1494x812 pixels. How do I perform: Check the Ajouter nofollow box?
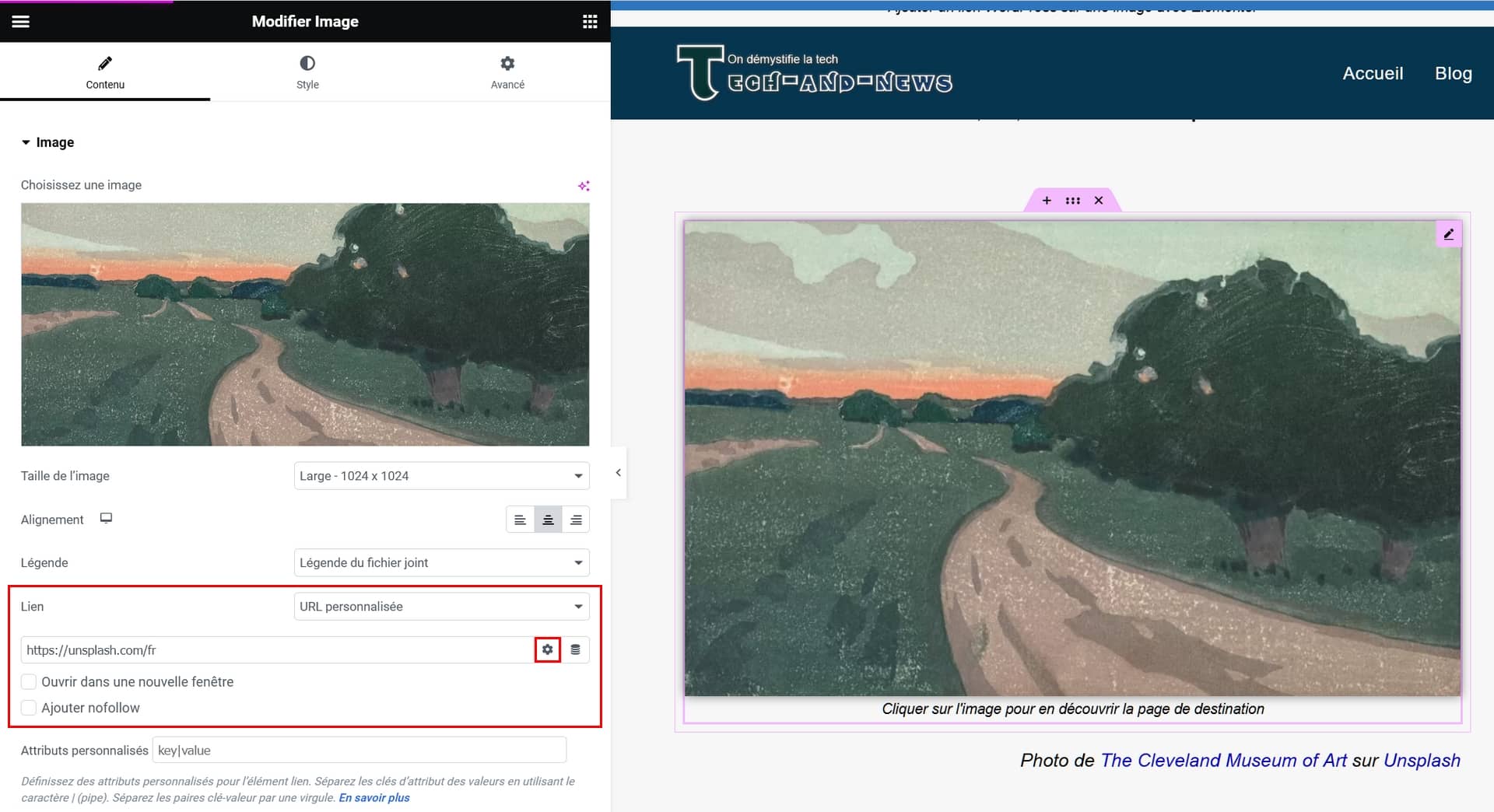click(29, 708)
